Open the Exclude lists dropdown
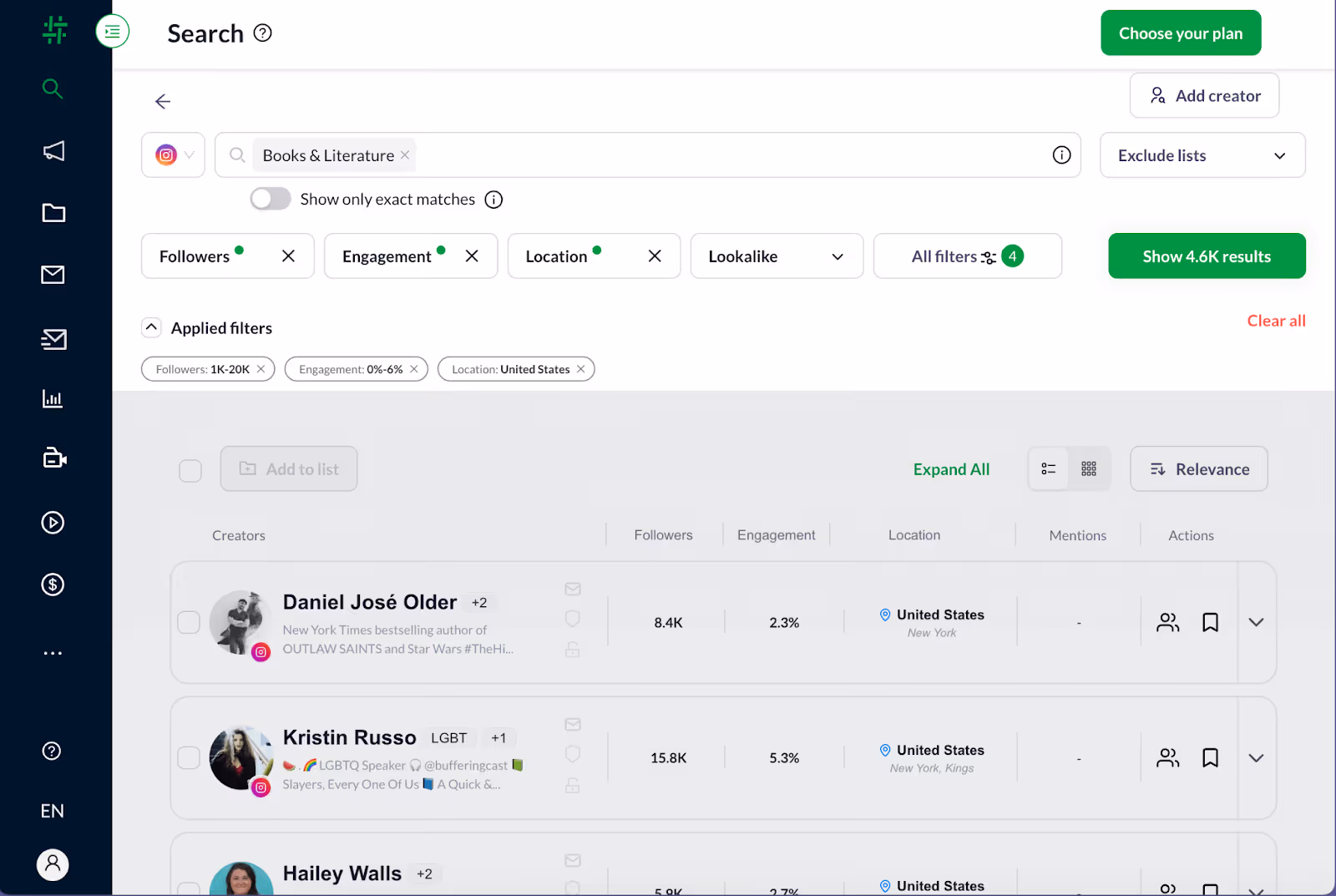This screenshot has height=896, width=1336. [1202, 155]
